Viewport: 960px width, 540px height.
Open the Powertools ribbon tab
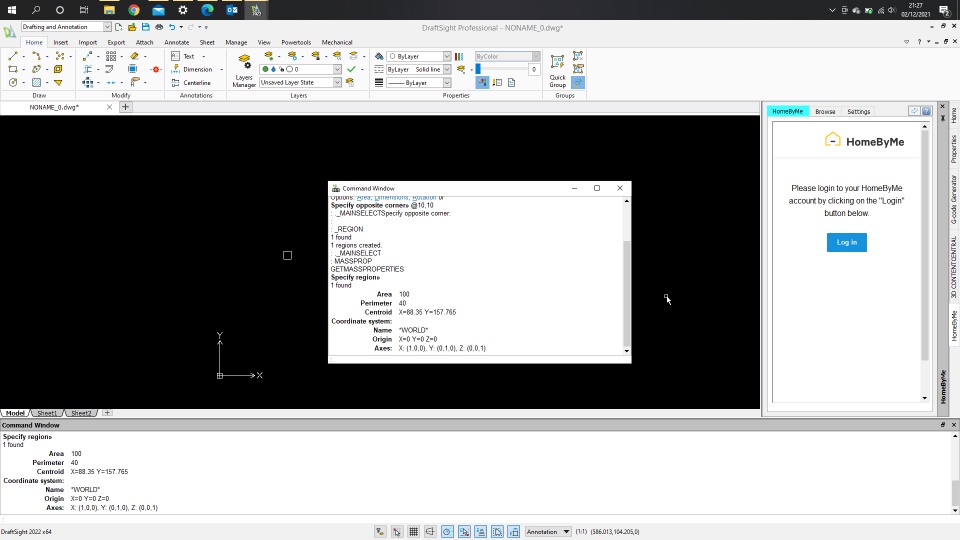pos(296,42)
